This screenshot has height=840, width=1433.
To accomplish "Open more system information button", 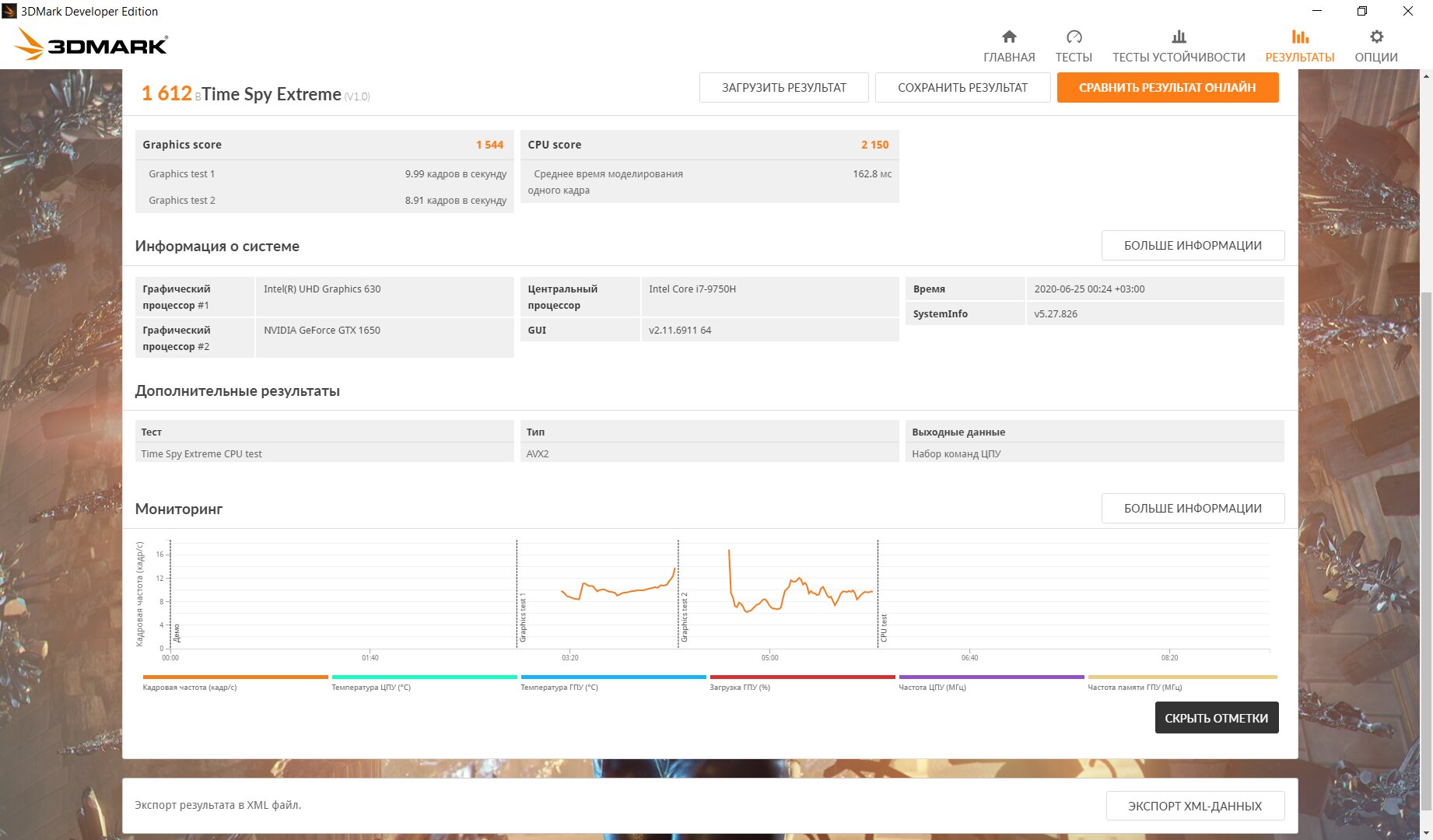I will [1193, 246].
